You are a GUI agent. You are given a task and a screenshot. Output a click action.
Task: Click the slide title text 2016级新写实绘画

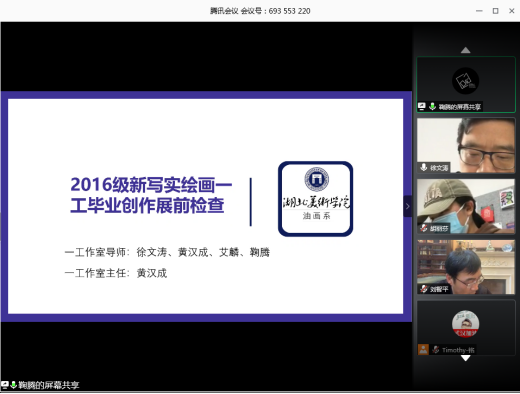[x=151, y=185]
